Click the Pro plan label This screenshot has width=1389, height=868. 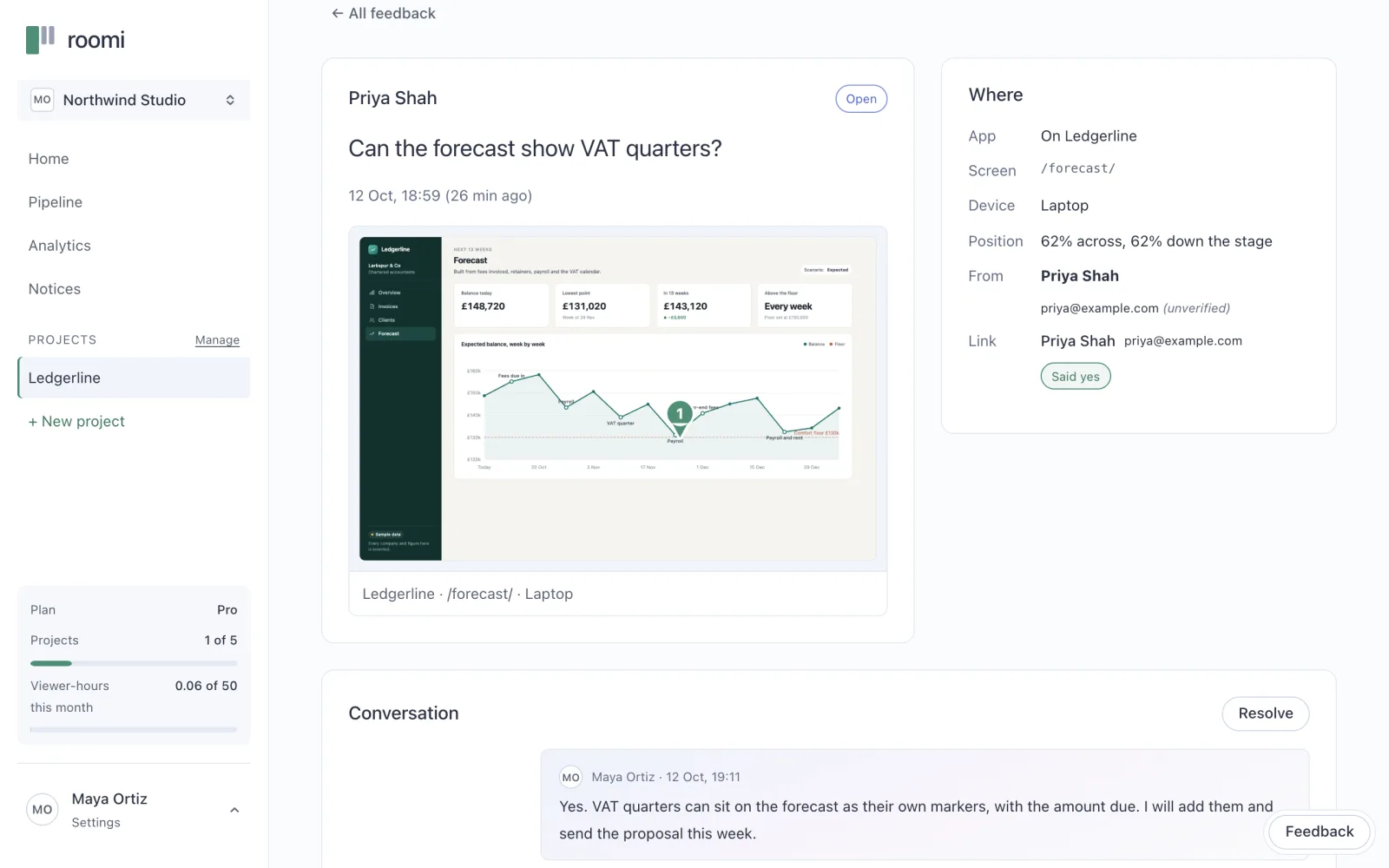pos(227,610)
